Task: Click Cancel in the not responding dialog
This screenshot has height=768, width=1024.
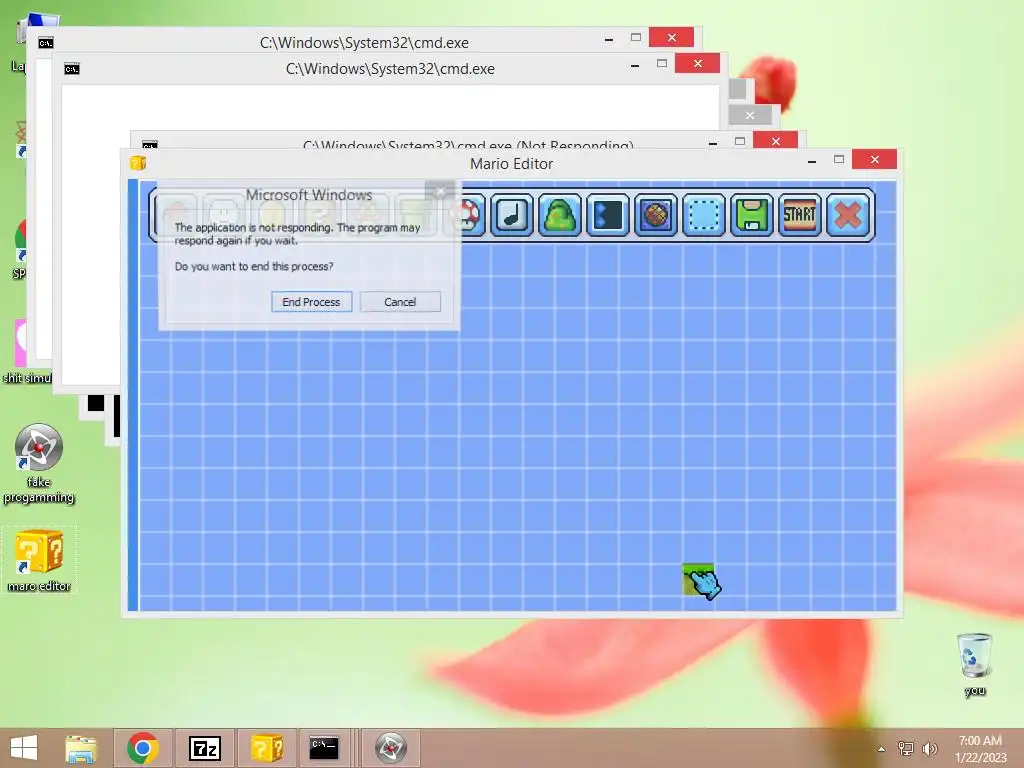Action: click(x=400, y=302)
